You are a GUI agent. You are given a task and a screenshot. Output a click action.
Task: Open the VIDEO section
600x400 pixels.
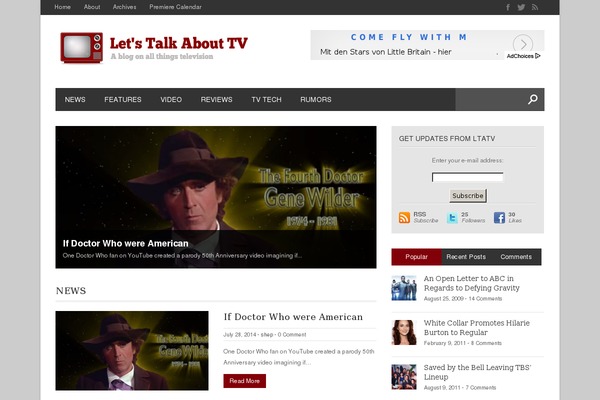pos(171,100)
